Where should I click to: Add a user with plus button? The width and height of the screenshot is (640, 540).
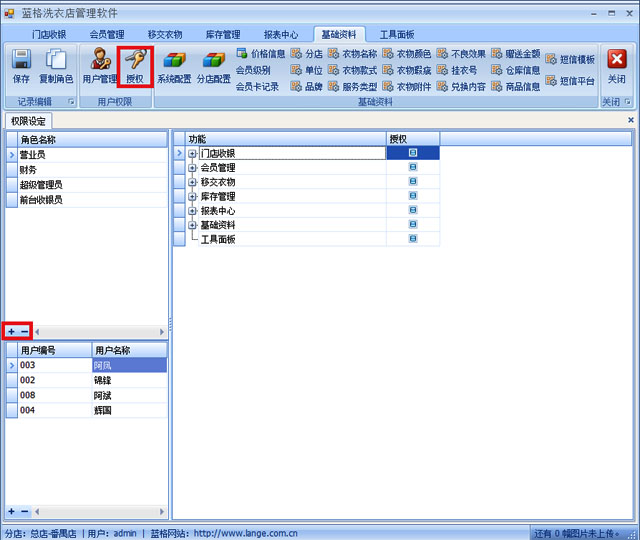click(11, 511)
